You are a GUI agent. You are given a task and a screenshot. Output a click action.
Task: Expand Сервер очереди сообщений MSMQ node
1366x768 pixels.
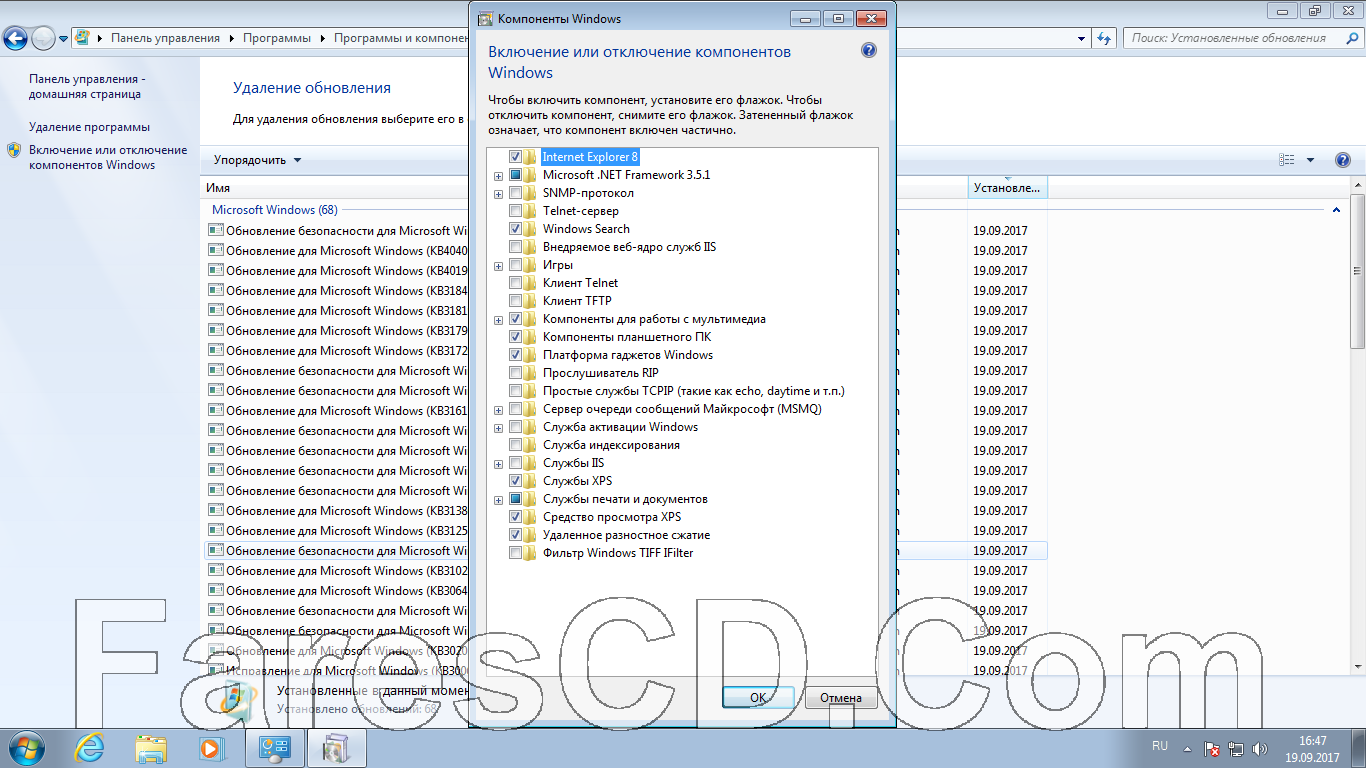[498, 410]
